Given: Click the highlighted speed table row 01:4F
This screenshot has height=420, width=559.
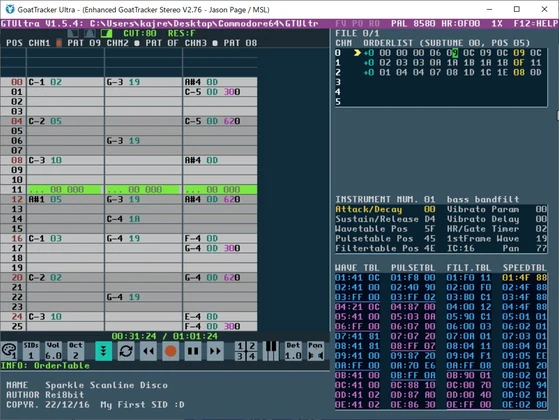Looking at the screenshot, I should [x=524, y=277].
